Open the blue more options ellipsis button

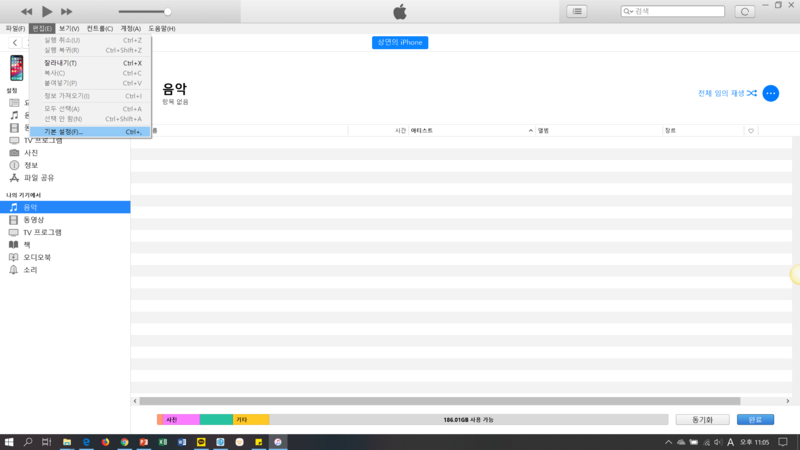[770, 93]
